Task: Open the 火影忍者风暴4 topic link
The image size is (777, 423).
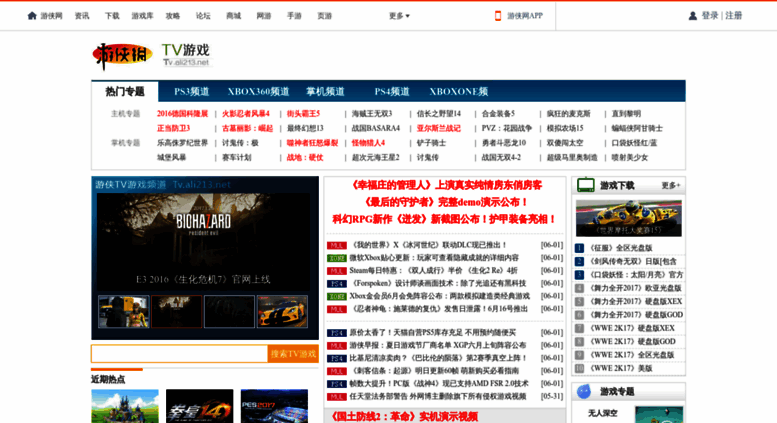Action: pyautogui.click(x=246, y=114)
